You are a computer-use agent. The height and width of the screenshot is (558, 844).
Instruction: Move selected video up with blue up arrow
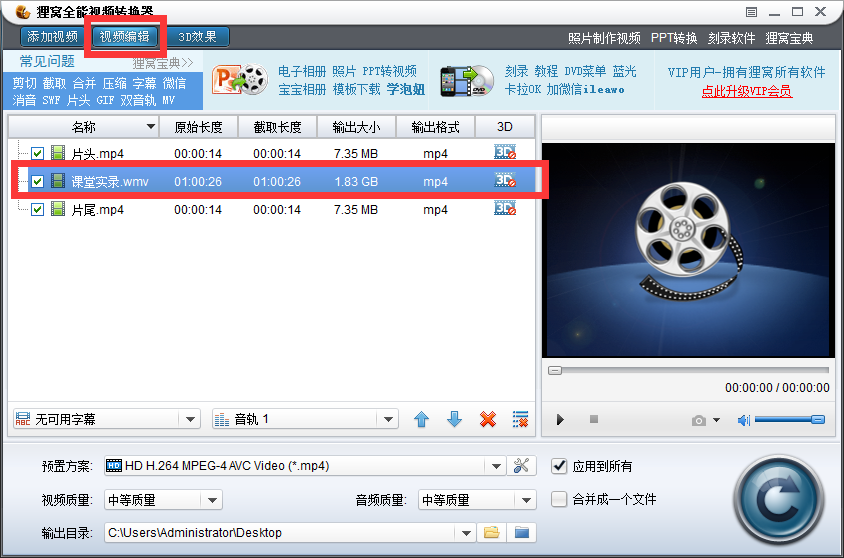click(x=421, y=420)
